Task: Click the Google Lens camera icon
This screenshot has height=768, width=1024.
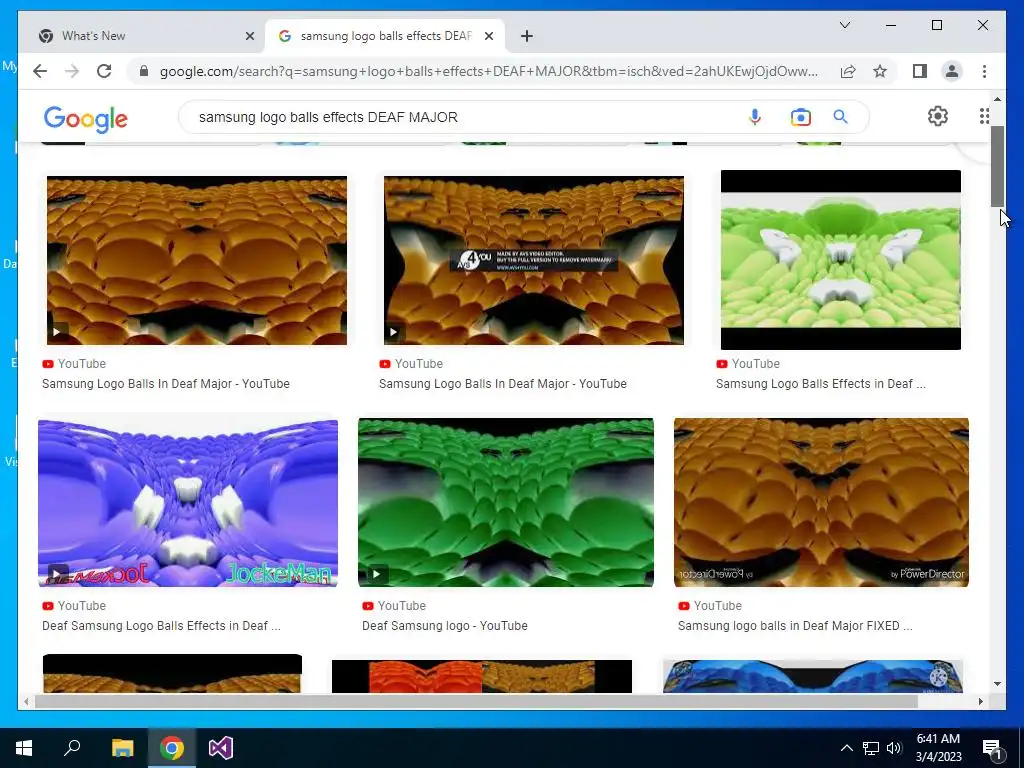Action: (801, 117)
